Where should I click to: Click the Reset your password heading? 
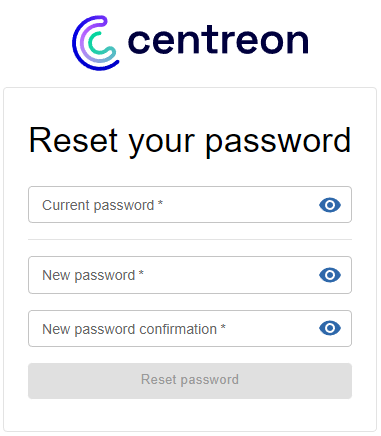(x=190, y=141)
